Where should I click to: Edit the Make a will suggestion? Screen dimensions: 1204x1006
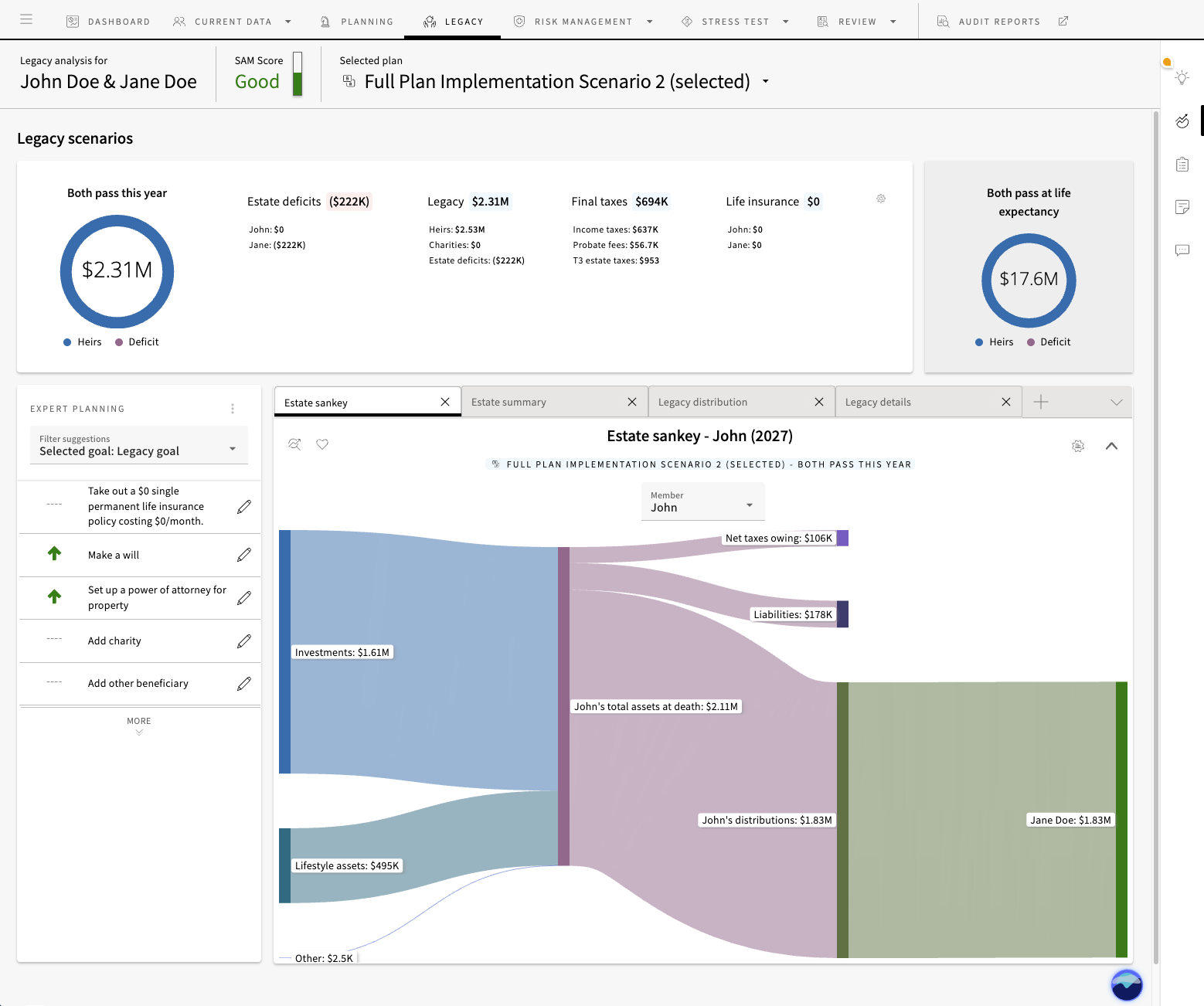(243, 555)
